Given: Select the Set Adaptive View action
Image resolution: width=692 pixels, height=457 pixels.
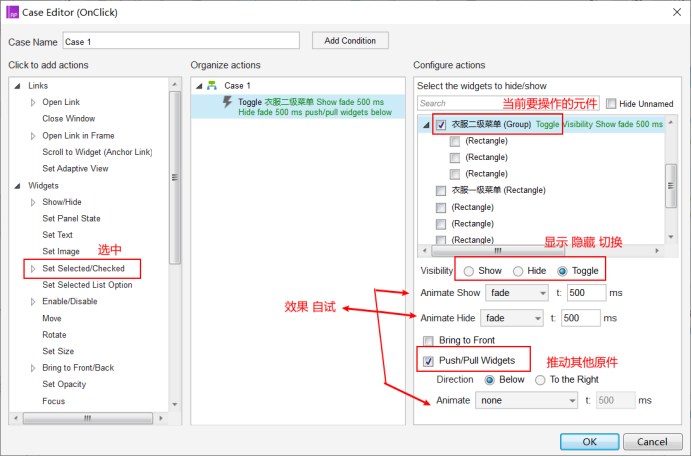Looking at the screenshot, I should (75, 169).
